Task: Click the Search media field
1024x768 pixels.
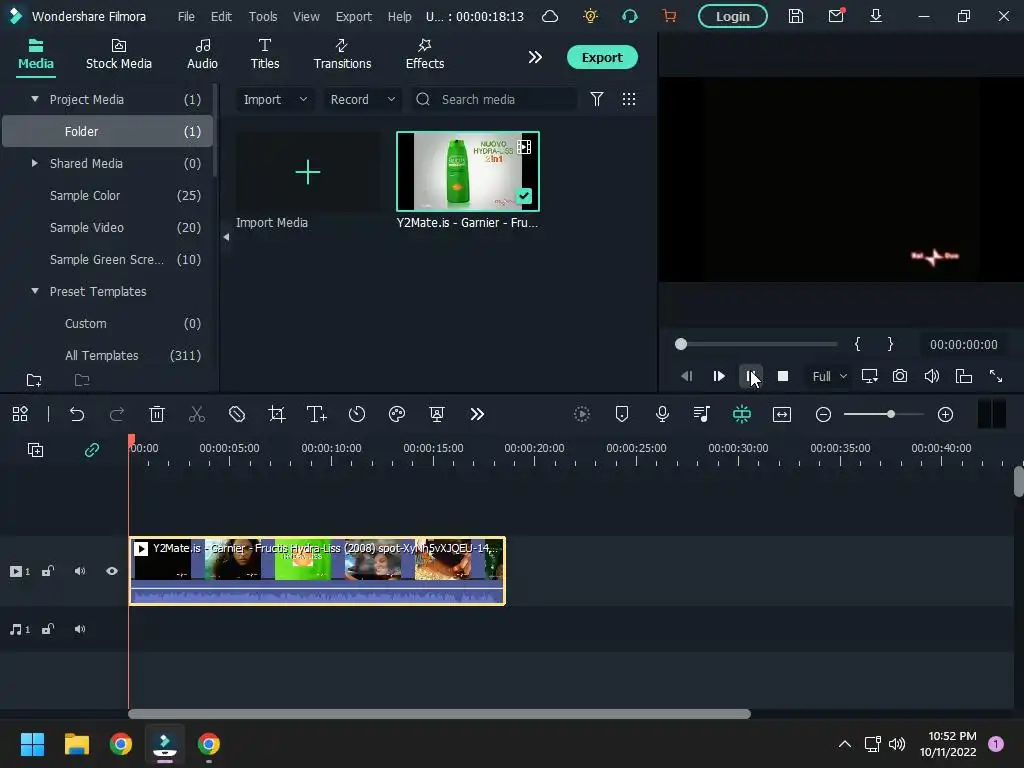Action: (x=494, y=99)
